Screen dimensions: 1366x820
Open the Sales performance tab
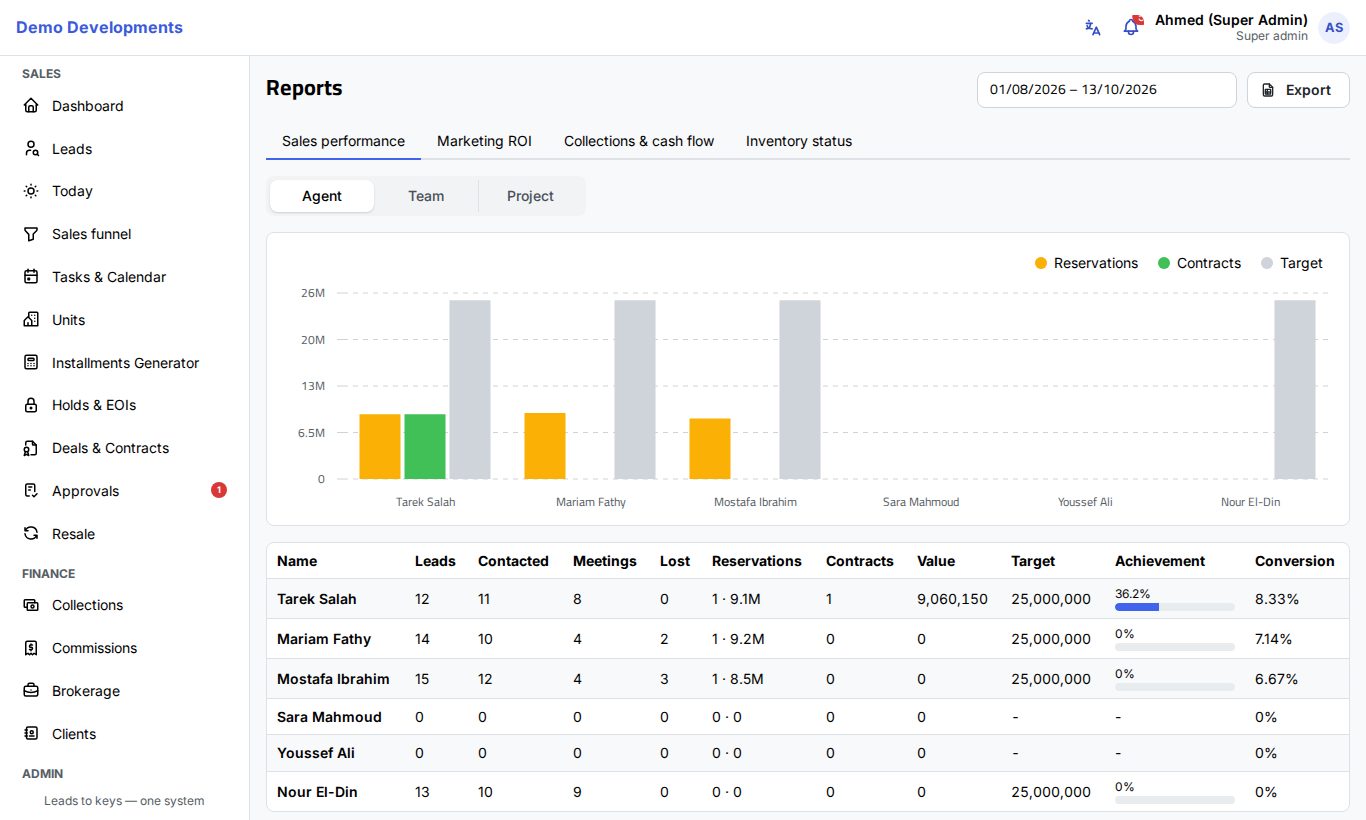(x=343, y=141)
